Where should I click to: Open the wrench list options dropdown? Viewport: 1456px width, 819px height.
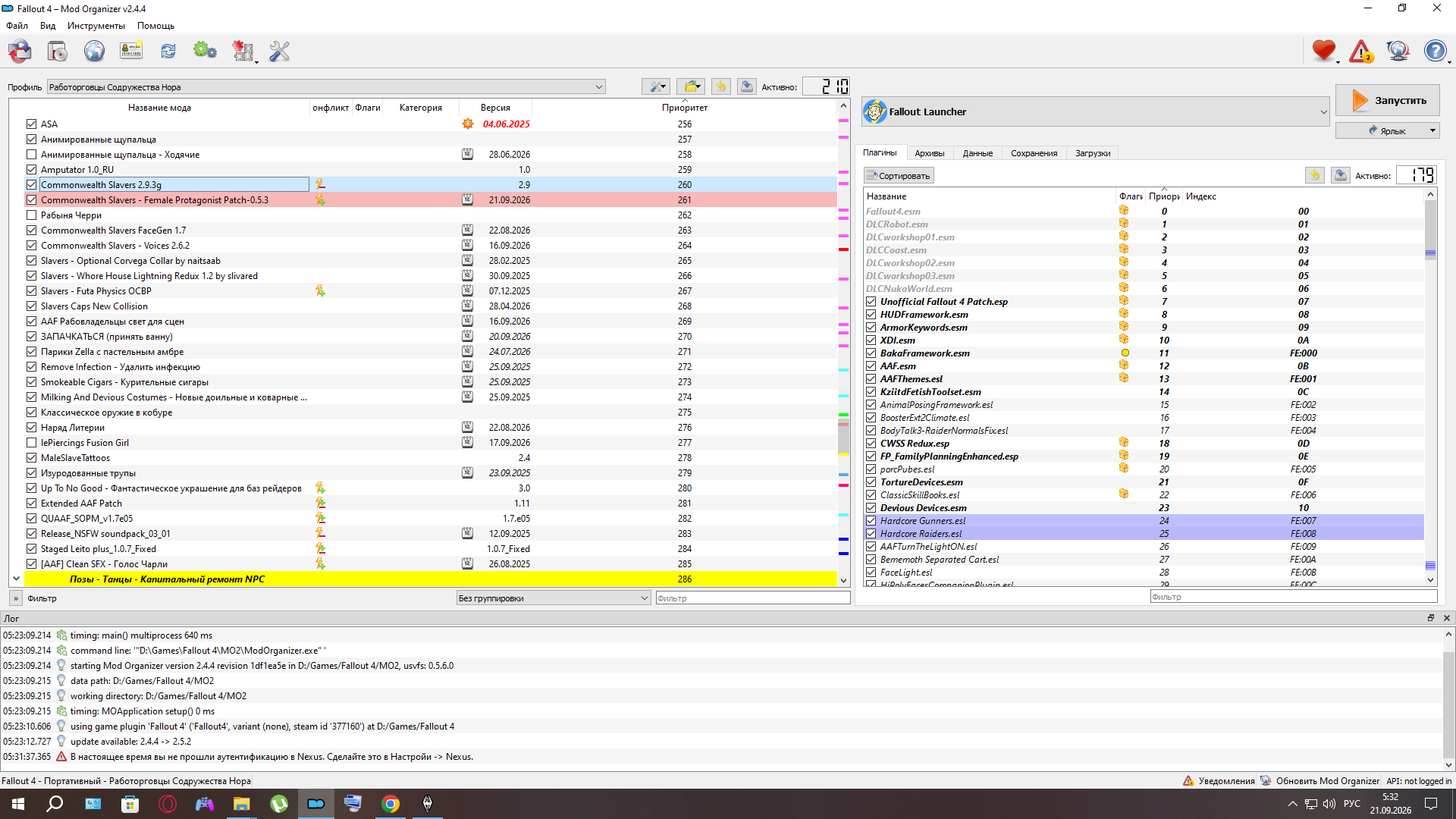pyautogui.click(x=656, y=86)
